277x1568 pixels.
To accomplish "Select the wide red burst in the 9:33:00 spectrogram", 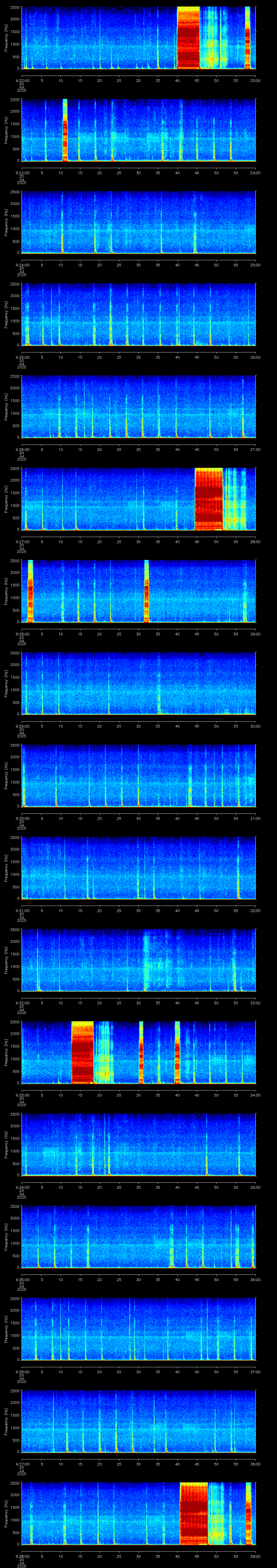I will (x=83, y=1052).
